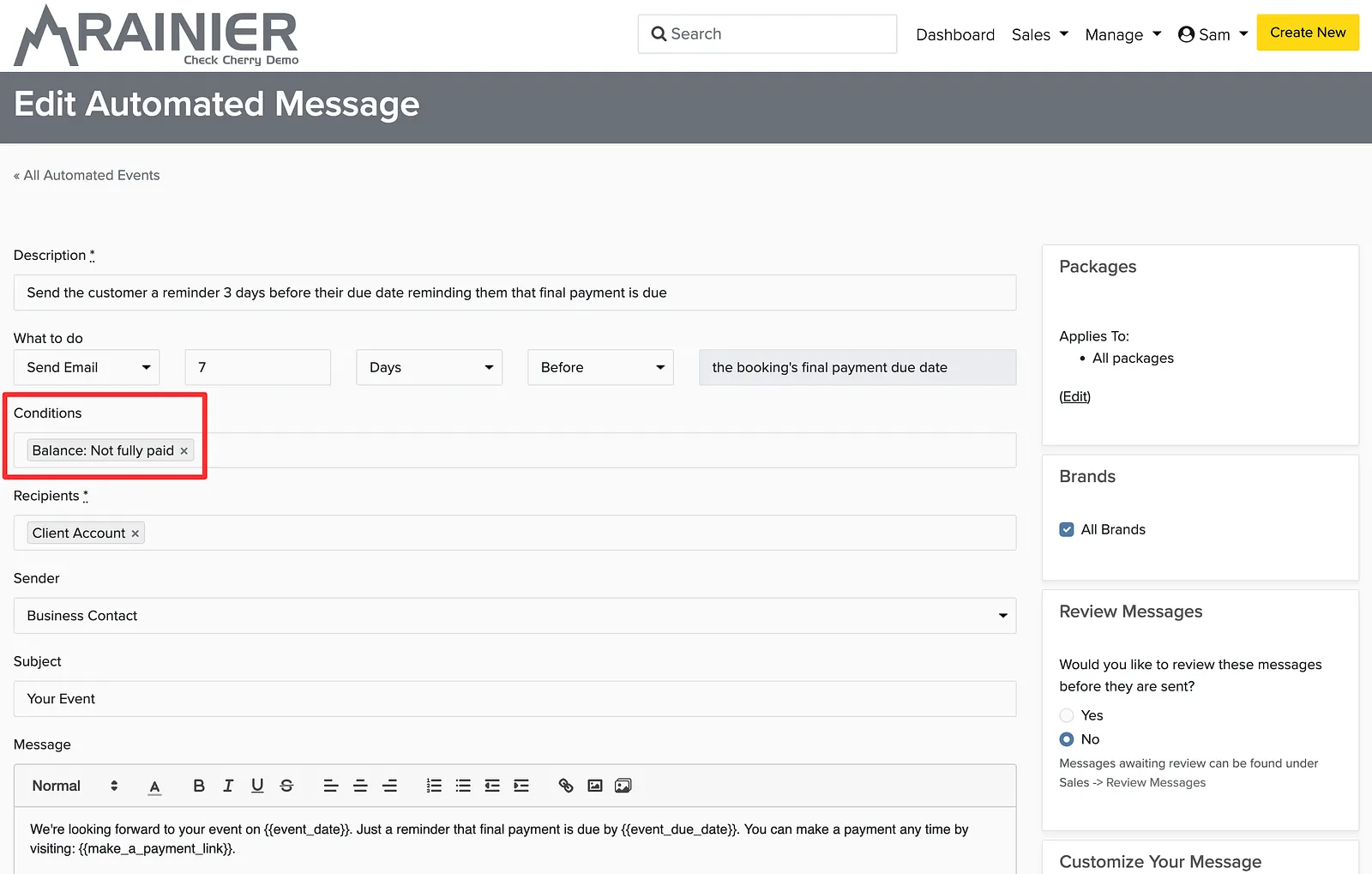The width and height of the screenshot is (1372, 874).
Task: Select Yes to review messages
Action: [x=1067, y=715]
